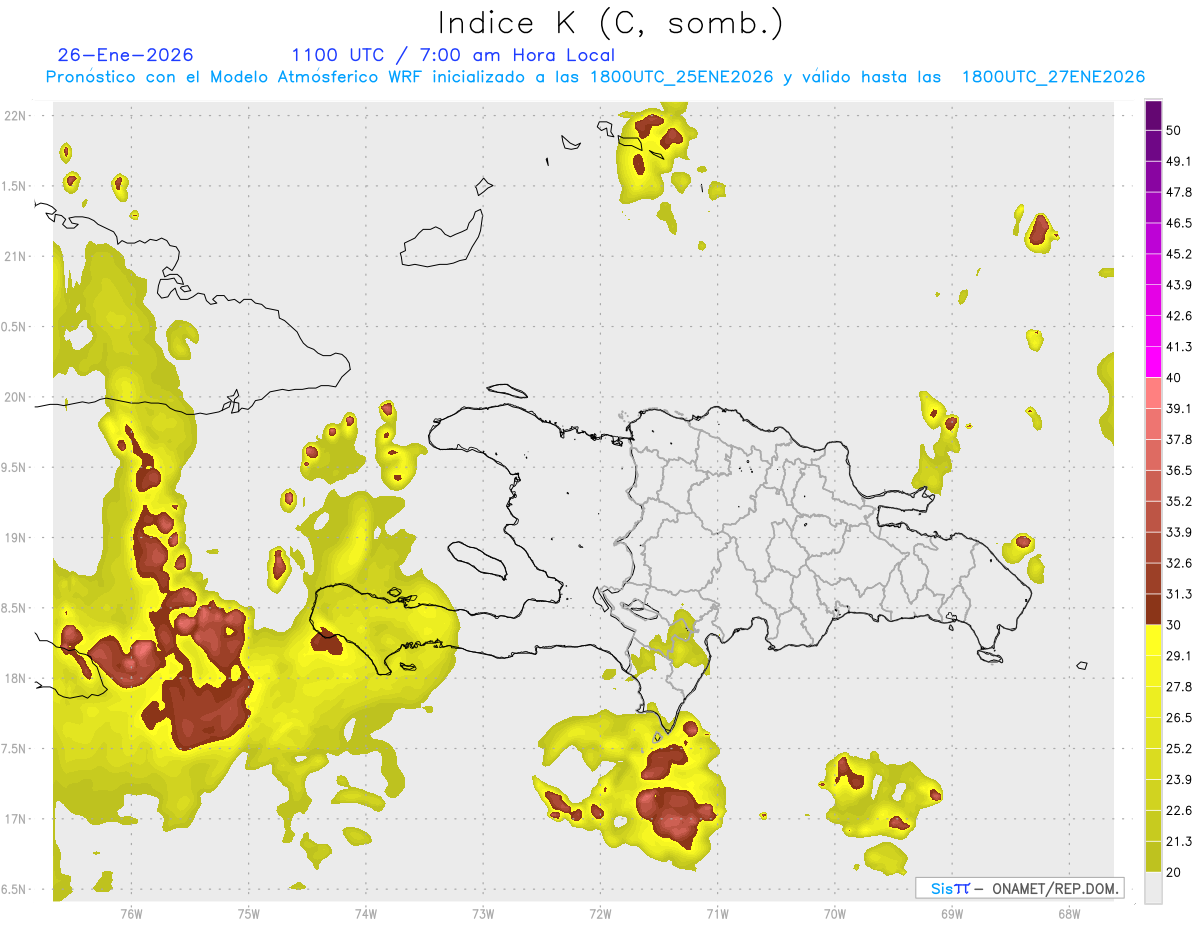Viewport: 1200px width, 927px height.
Task: Click colorbar value '31.3'
Action: [x=1178, y=594]
